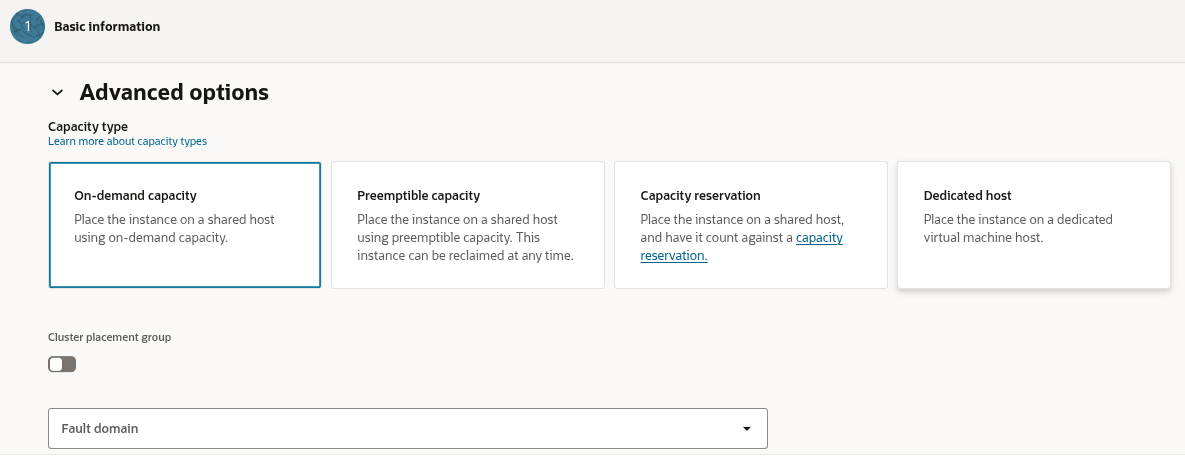The height and width of the screenshot is (456, 1185).
Task: Click the Cluster placement group label
Action: tap(109, 338)
